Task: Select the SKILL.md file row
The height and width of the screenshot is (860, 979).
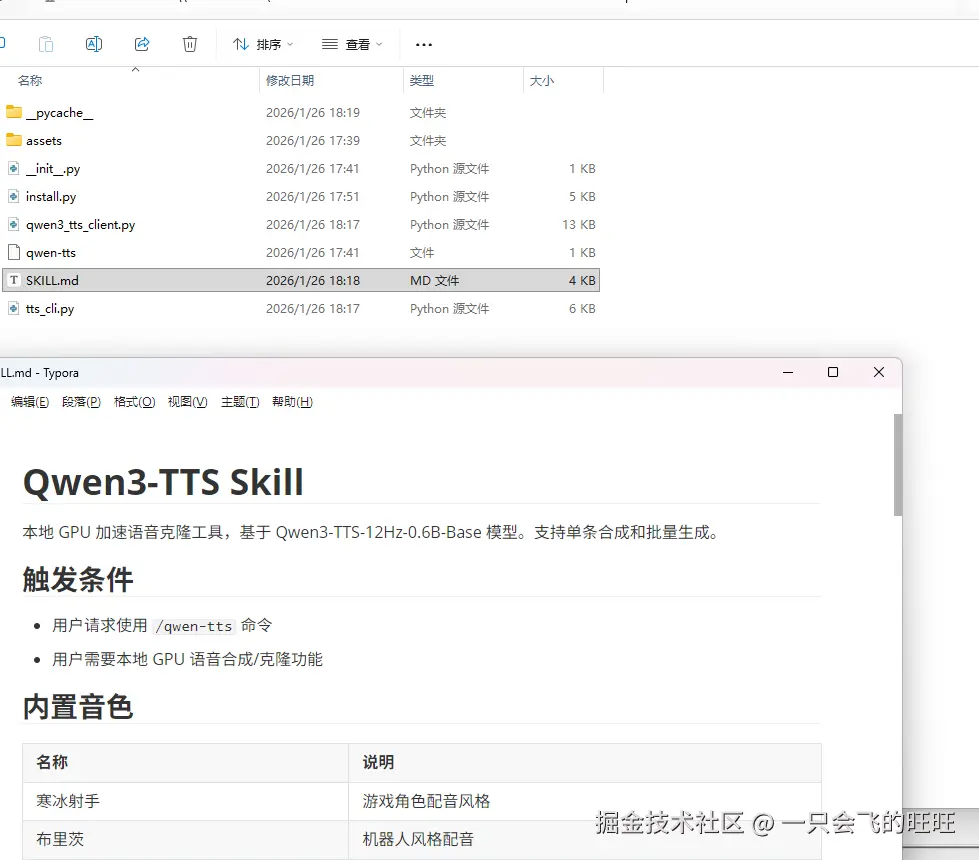Action: point(301,280)
